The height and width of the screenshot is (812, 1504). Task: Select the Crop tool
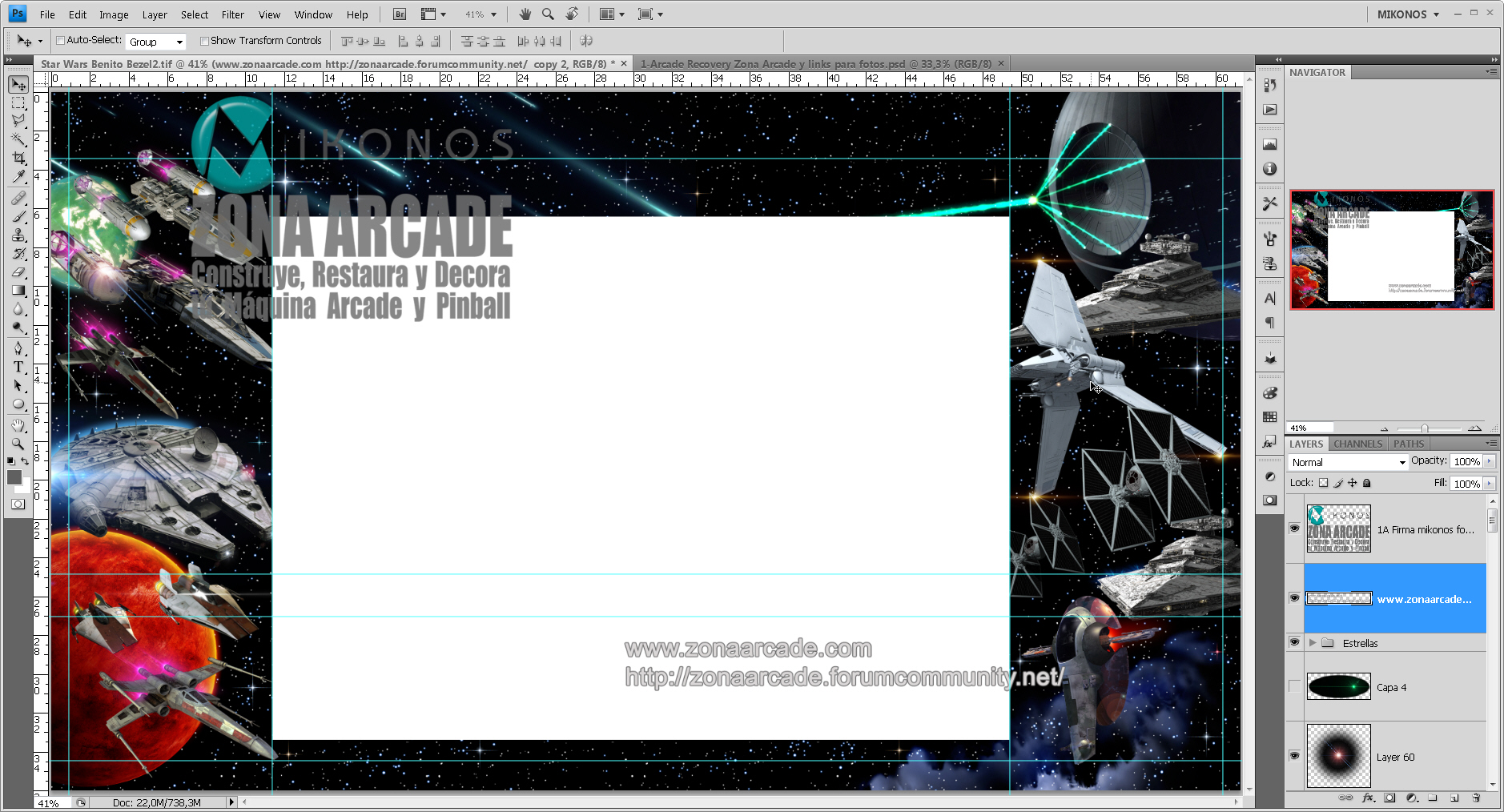[x=18, y=159]
